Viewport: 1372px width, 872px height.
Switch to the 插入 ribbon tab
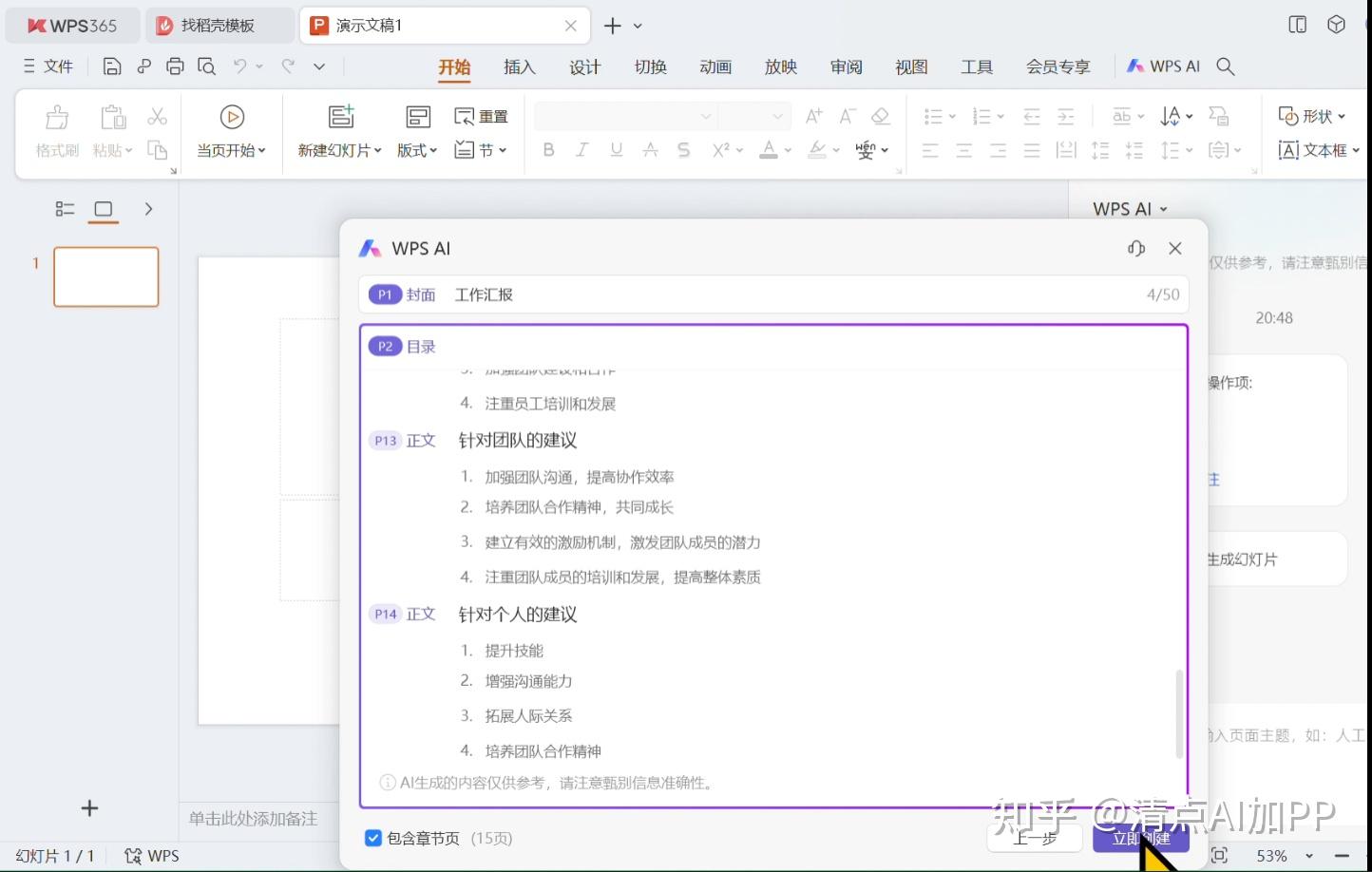pyautogui.click(x=519, y=66)
